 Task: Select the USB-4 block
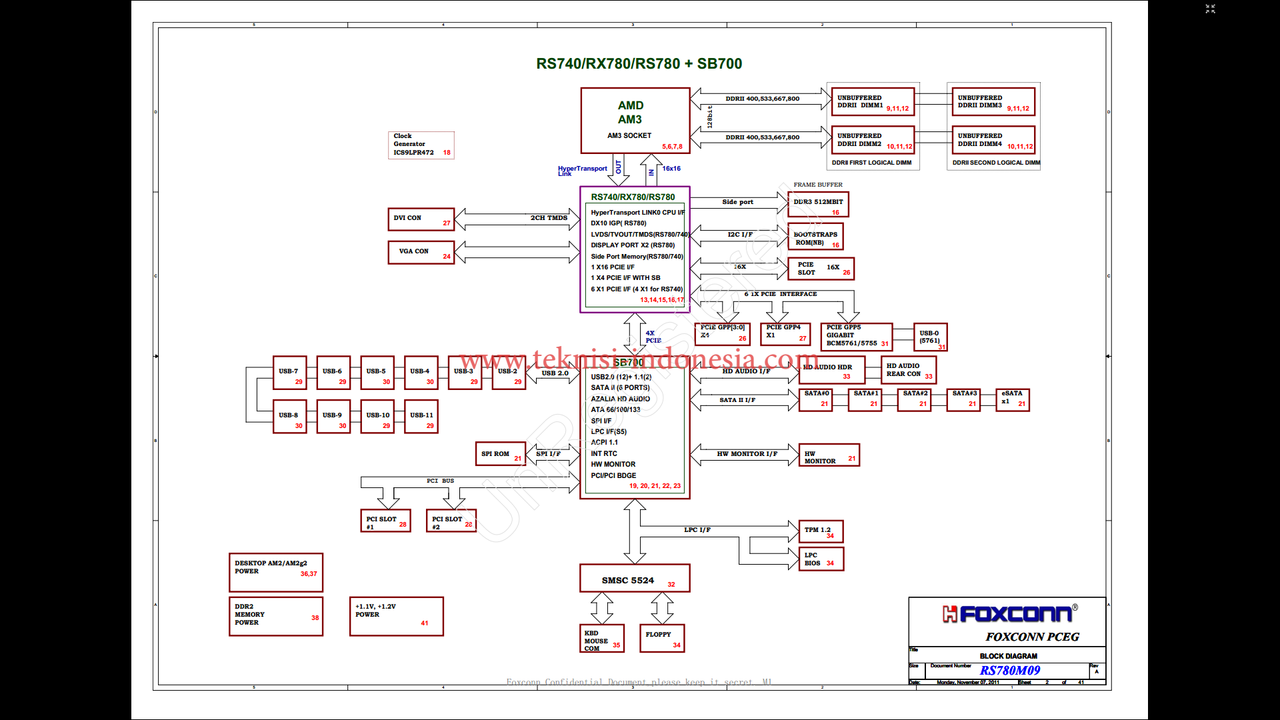[x=421, y=372]
